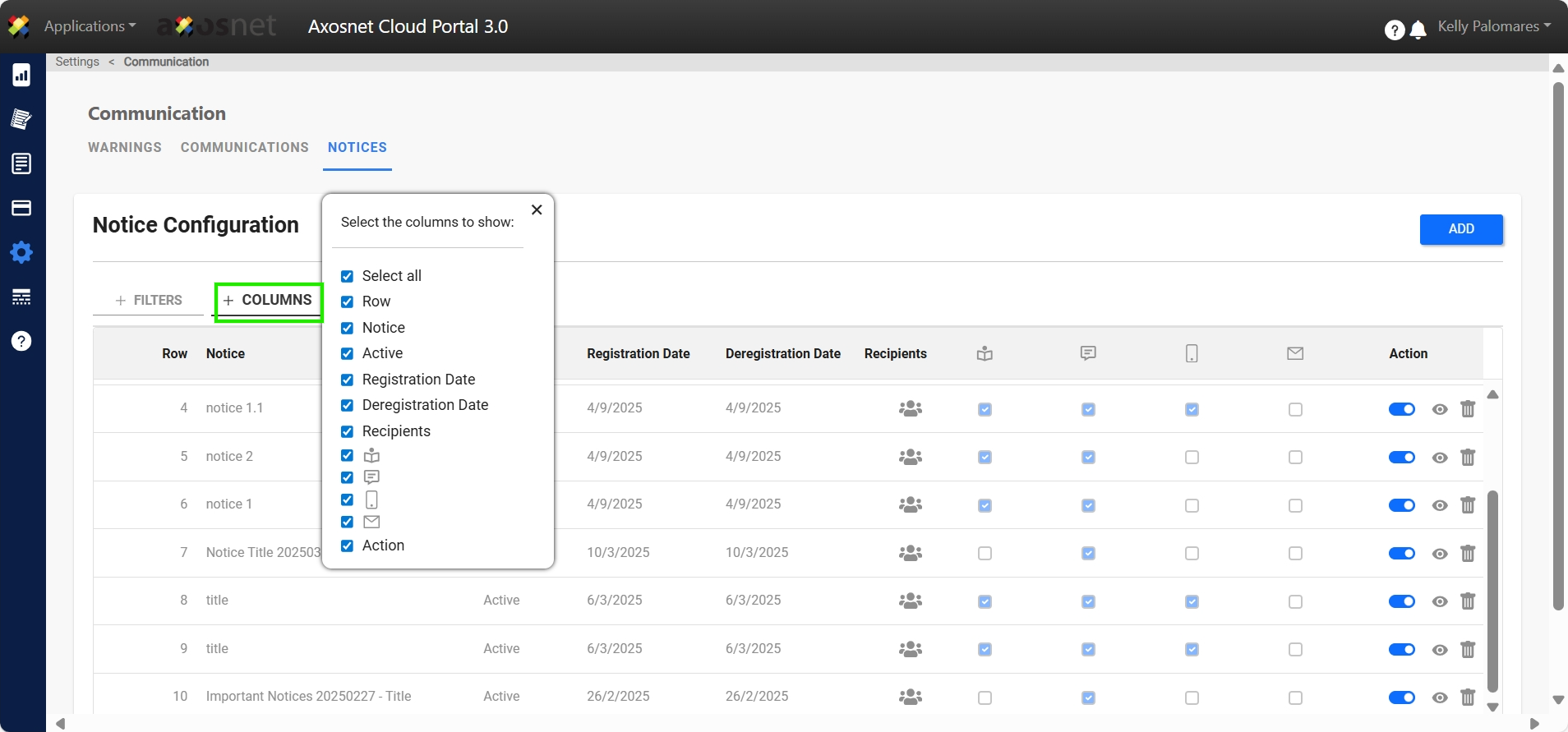Screen dimensions: 1568x732
Task: Disable the active switch for row 7
Action: coord(1401,554)
